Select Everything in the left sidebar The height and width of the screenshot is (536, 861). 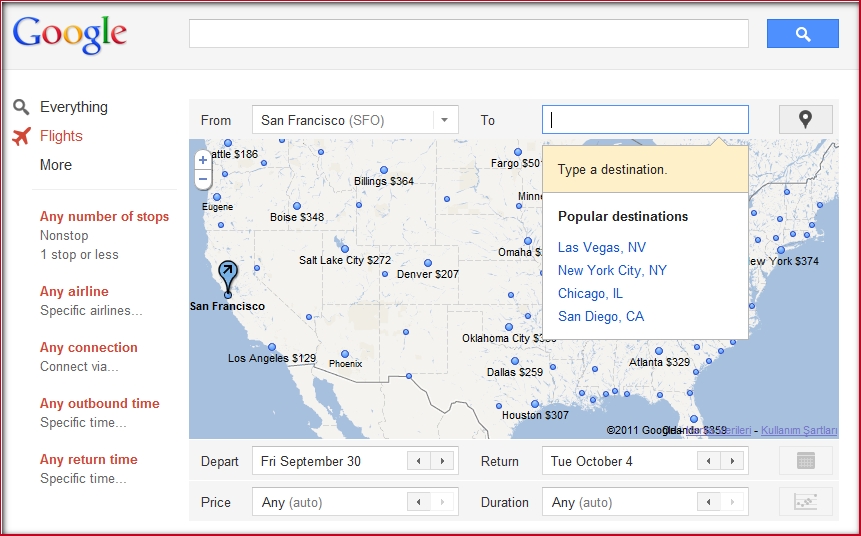[74, 107]
